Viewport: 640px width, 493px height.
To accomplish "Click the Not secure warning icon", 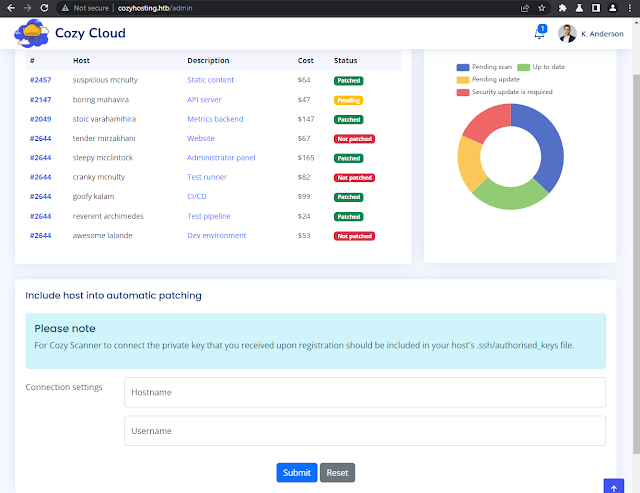I will [65, 8].
